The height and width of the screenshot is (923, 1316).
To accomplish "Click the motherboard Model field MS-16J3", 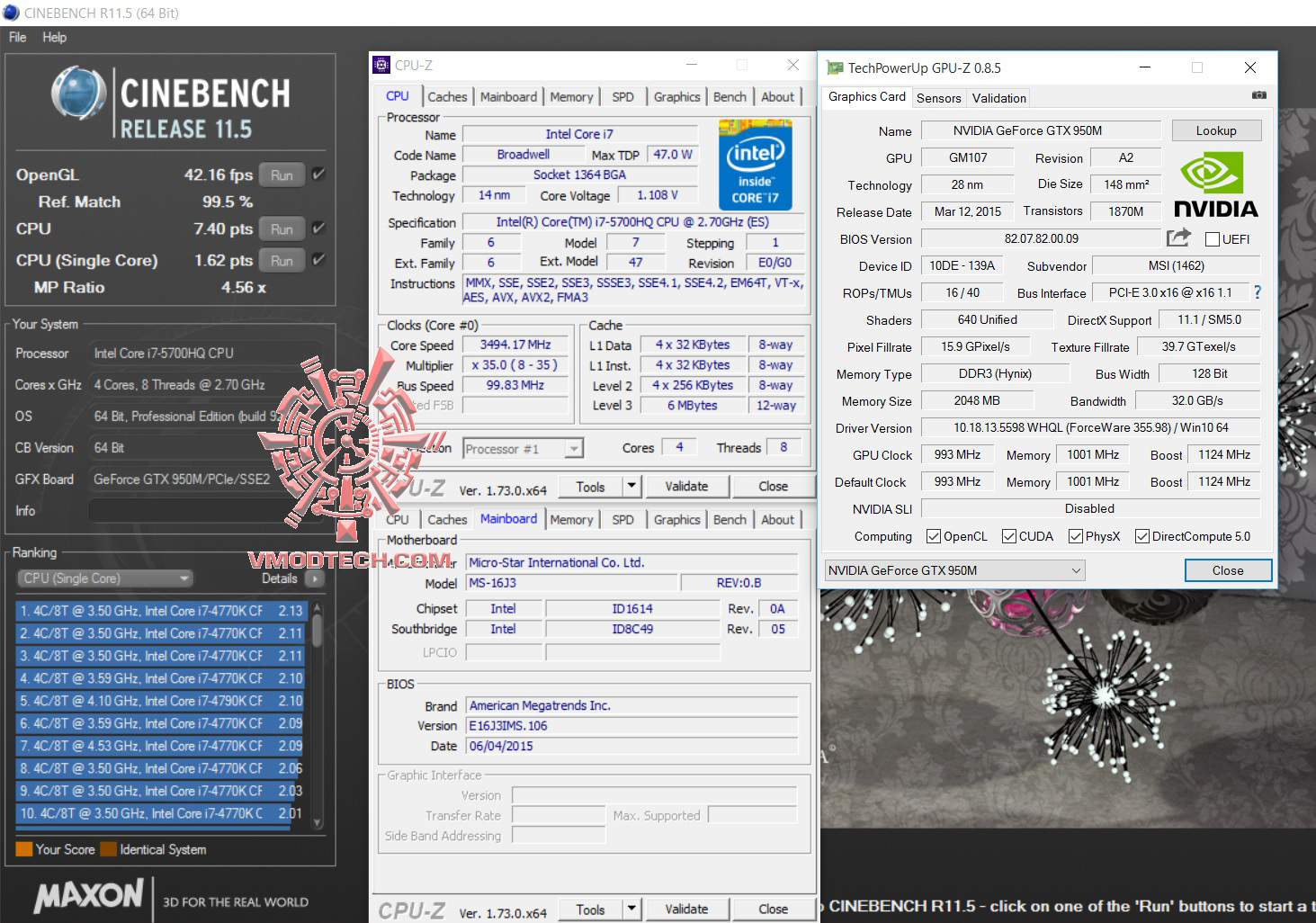I will [571, 583].
